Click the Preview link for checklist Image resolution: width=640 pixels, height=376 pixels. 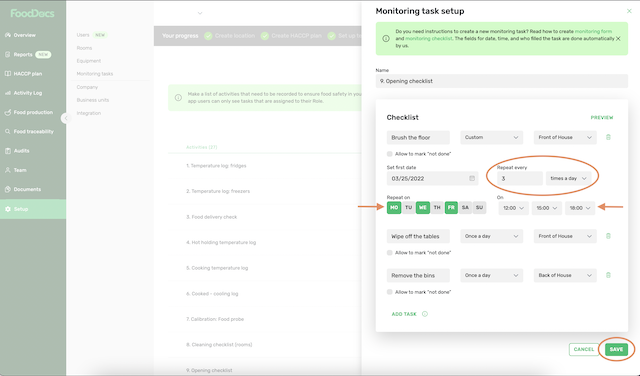(602, 118)
